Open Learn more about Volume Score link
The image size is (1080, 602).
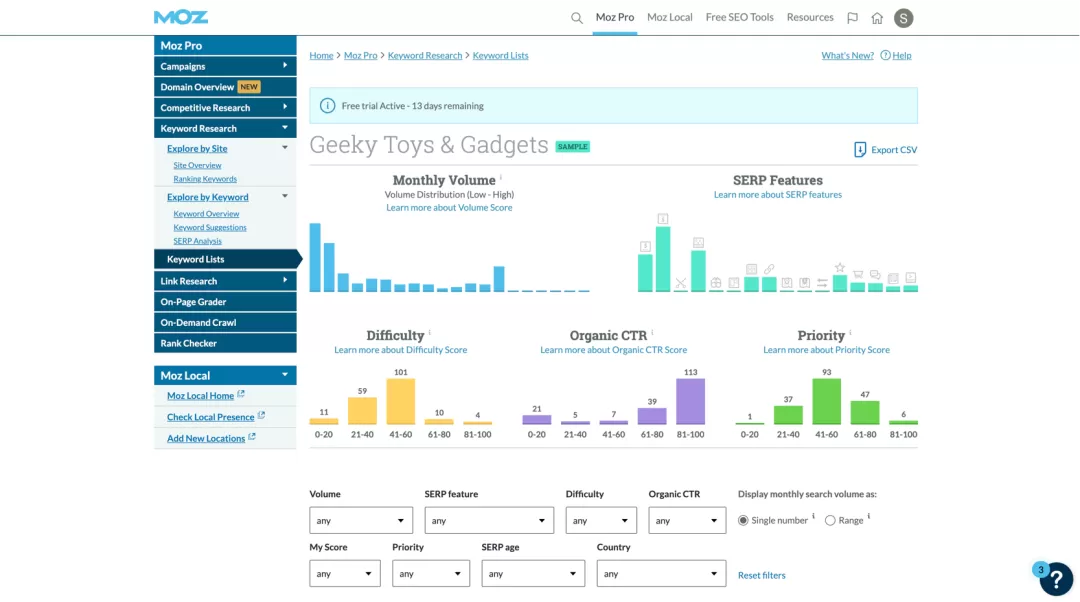(449, 207)
